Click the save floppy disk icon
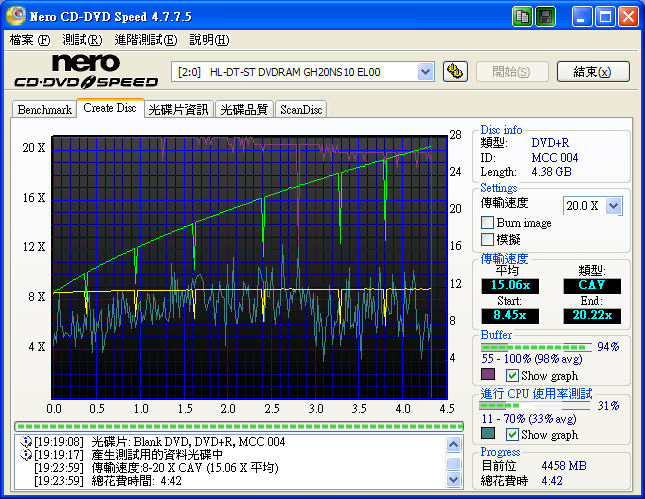Image resolution: width=645 pixels, height=499 pixels. click(546, 17)
